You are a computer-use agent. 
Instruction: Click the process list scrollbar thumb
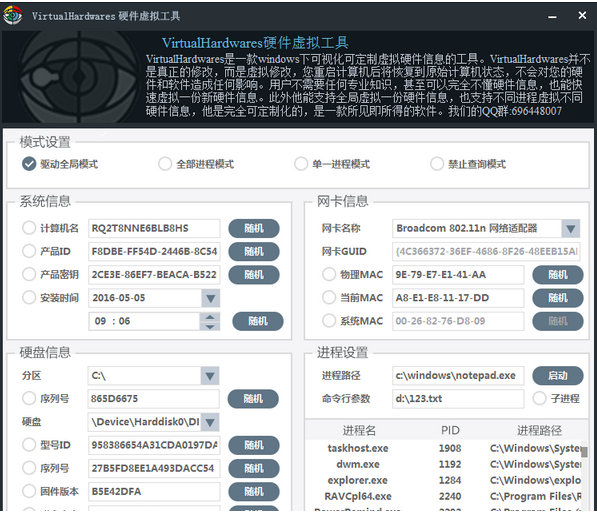584,452
